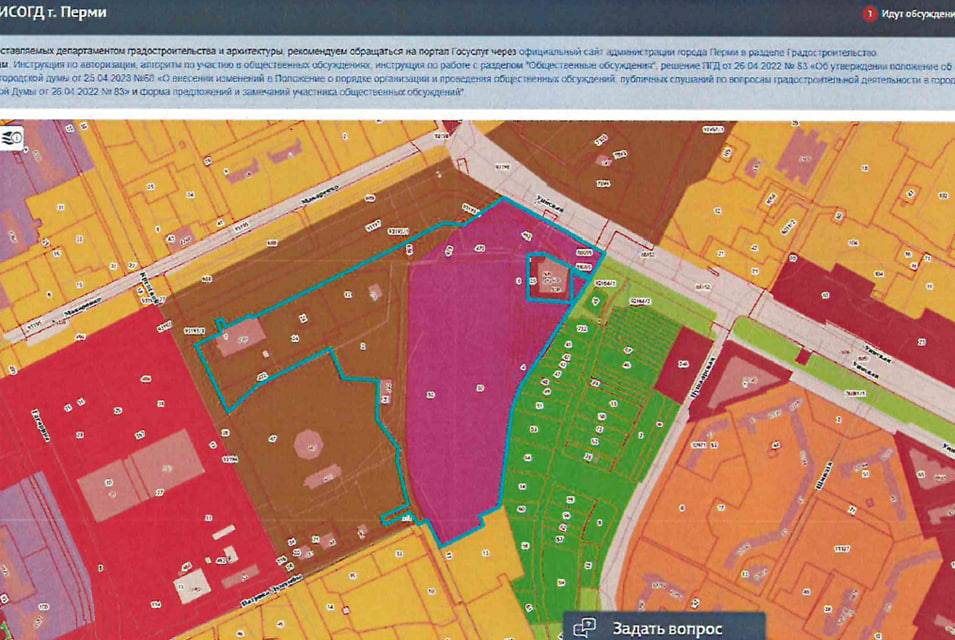Open the Инструкция по авторизации link
This screenshot has width=955, height=640.
[71, 65]
